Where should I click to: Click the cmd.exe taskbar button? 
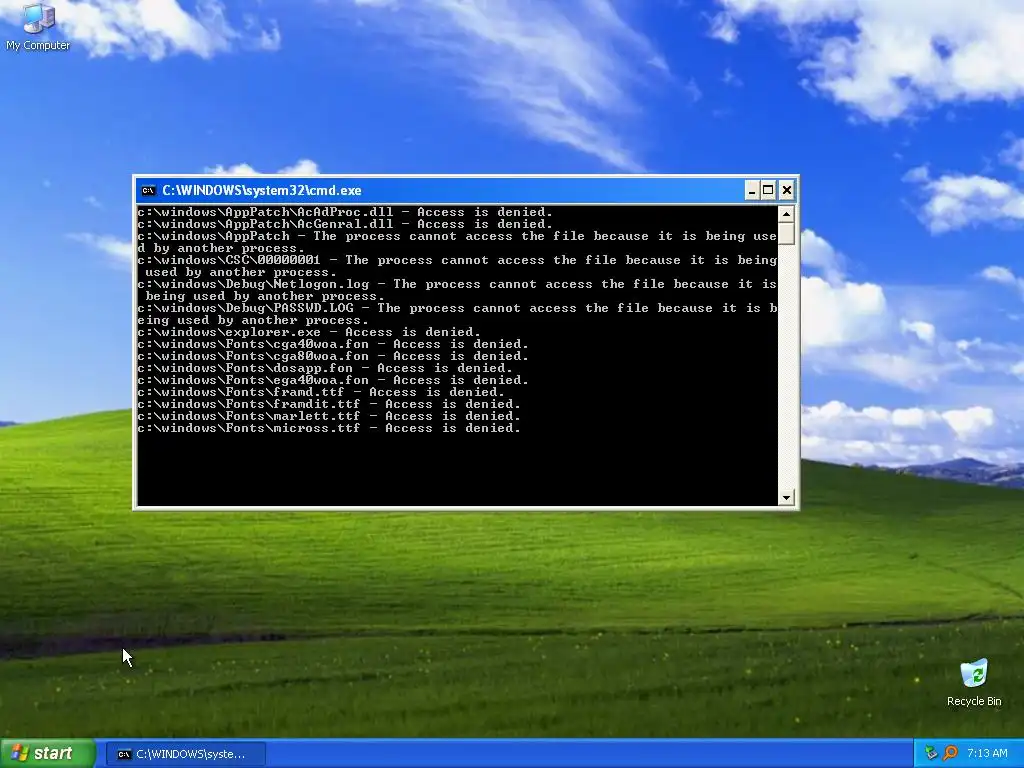coord(185,754)
